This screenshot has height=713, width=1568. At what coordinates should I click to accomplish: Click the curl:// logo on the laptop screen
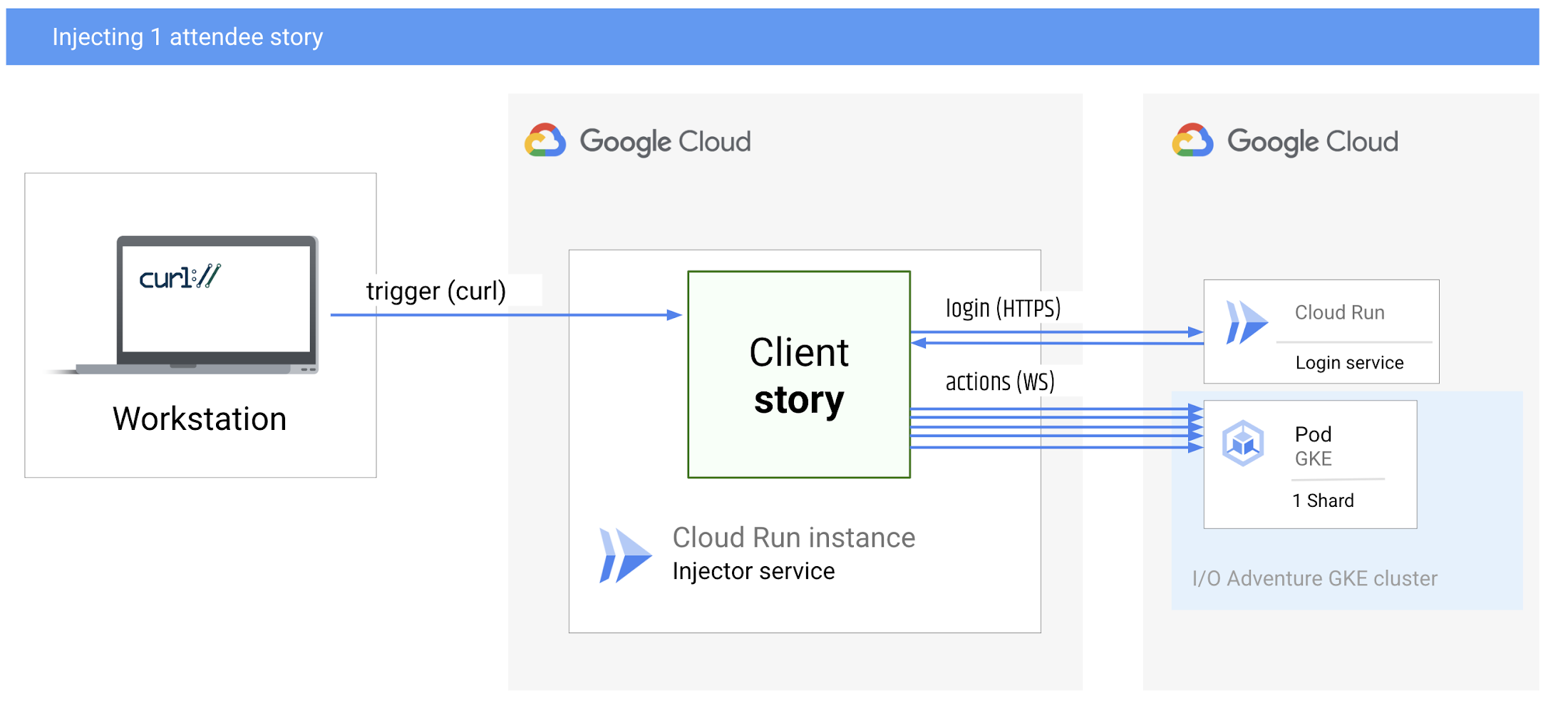pos(180,277)
